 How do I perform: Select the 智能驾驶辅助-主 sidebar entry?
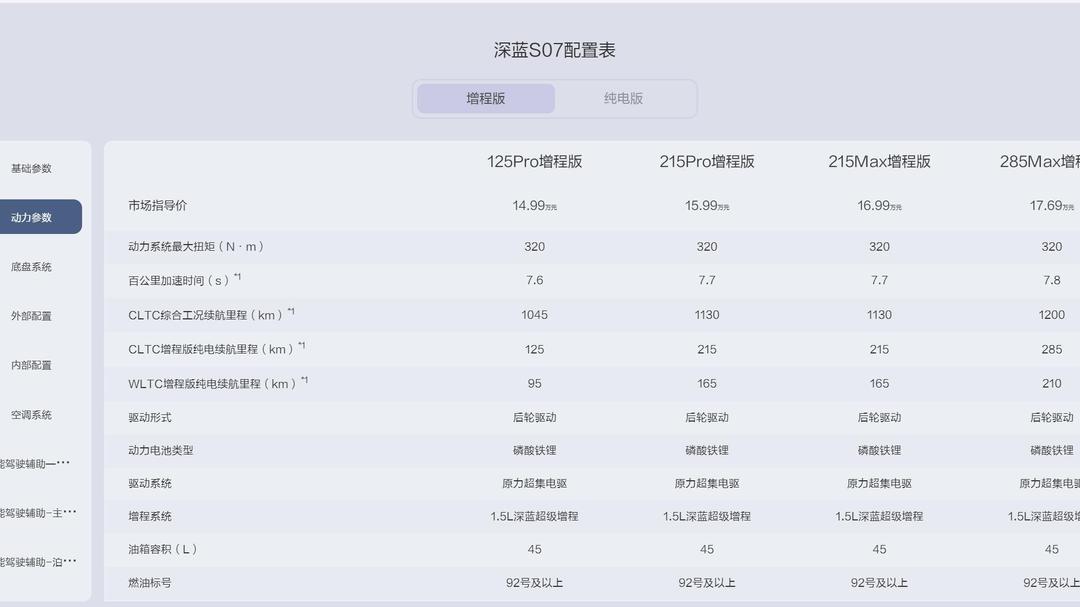(31, 513)
